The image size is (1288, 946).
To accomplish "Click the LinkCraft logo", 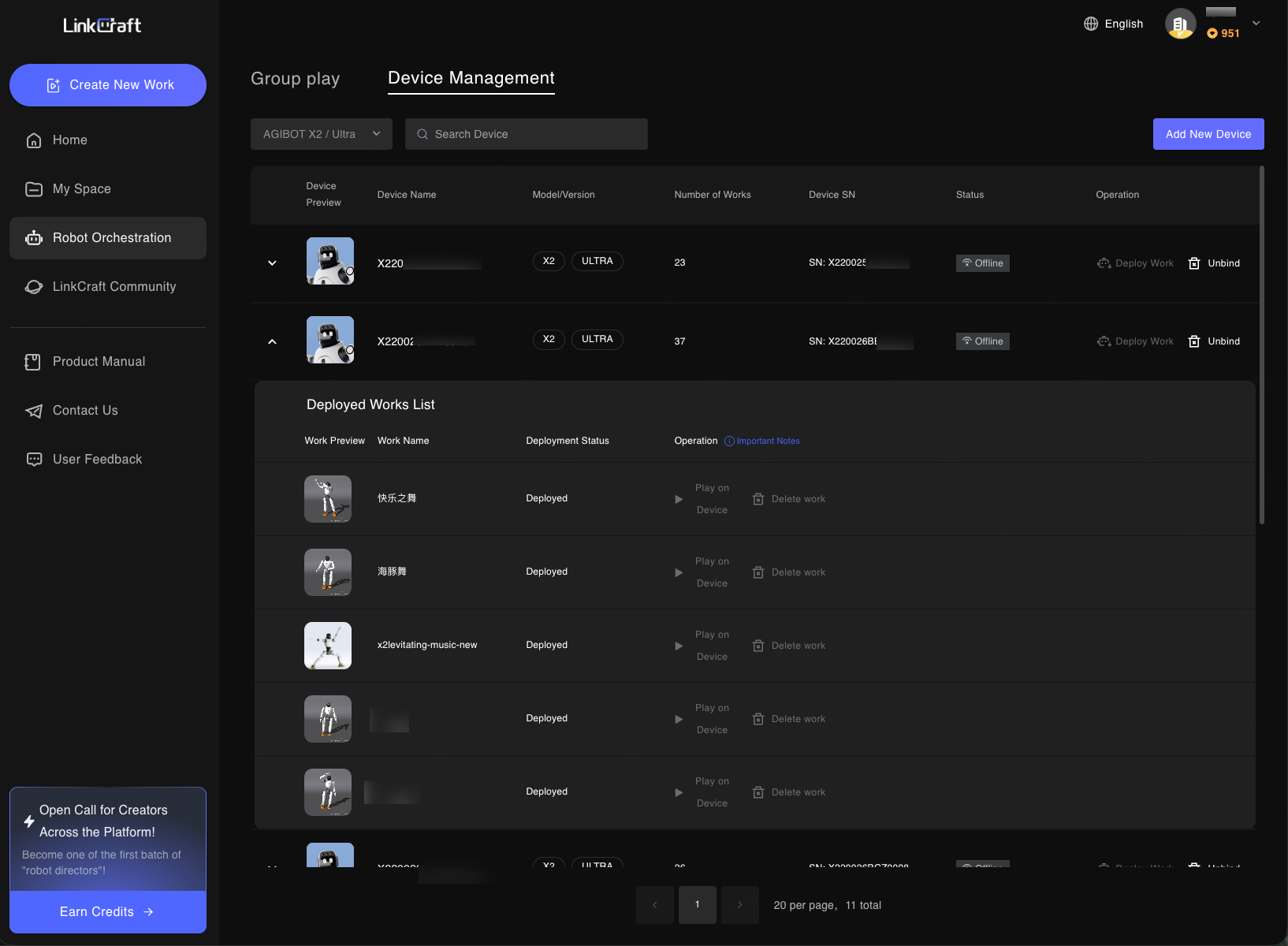I will [102, 25].
